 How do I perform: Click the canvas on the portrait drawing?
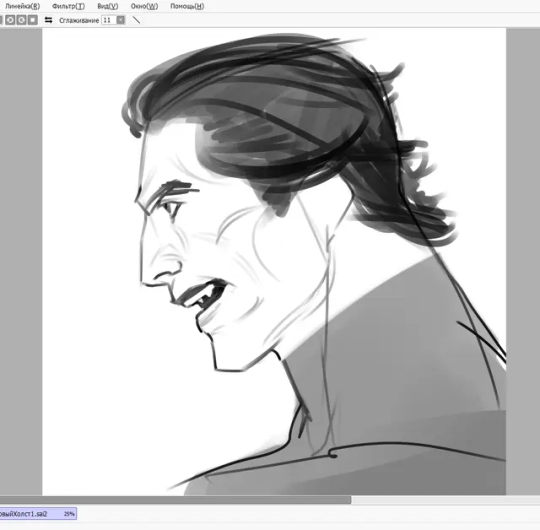point(274,262)
